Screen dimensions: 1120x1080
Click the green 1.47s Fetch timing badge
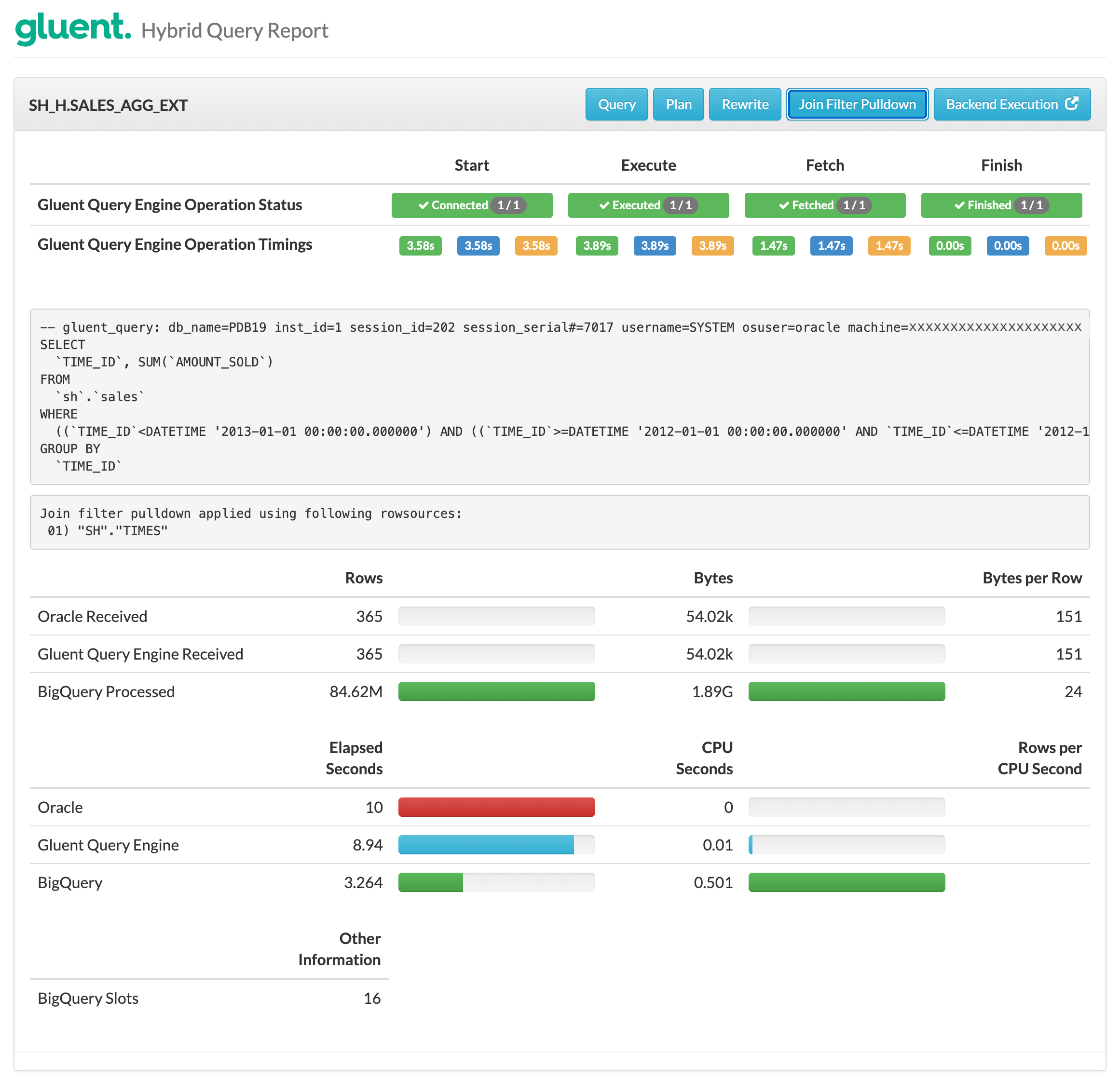(774, 245)
